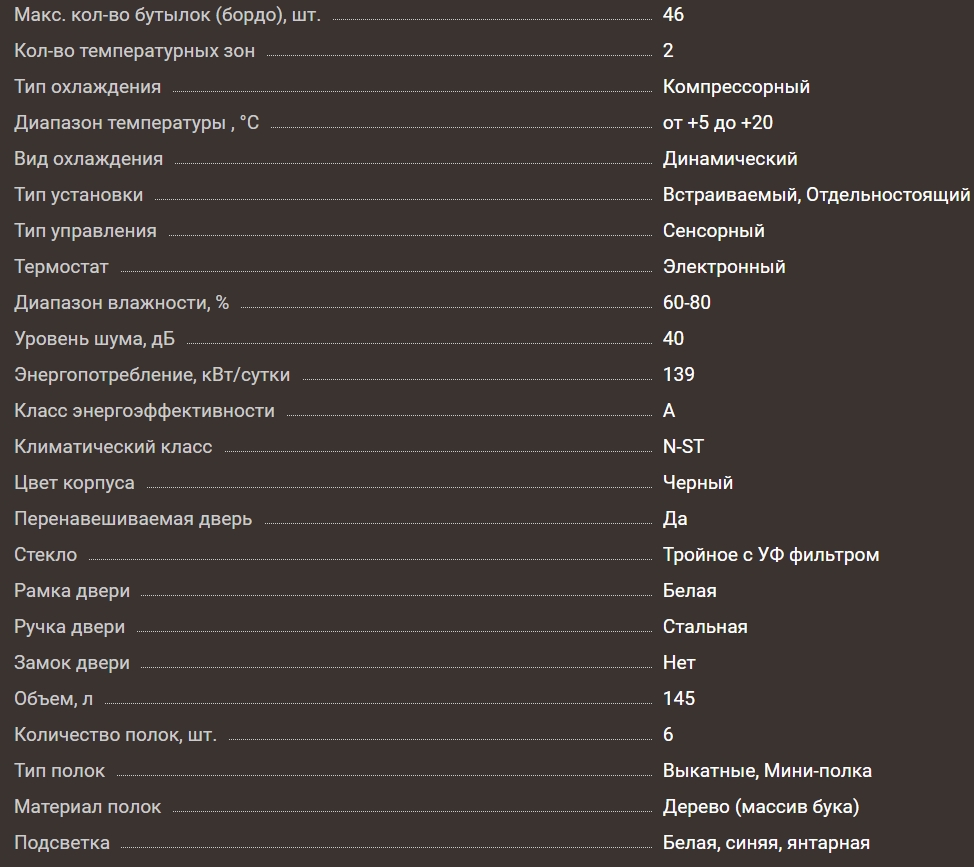Click the 'Электронный' thermostat value
The width and height of the screenshot is (974, 867).
pos(724,267)
